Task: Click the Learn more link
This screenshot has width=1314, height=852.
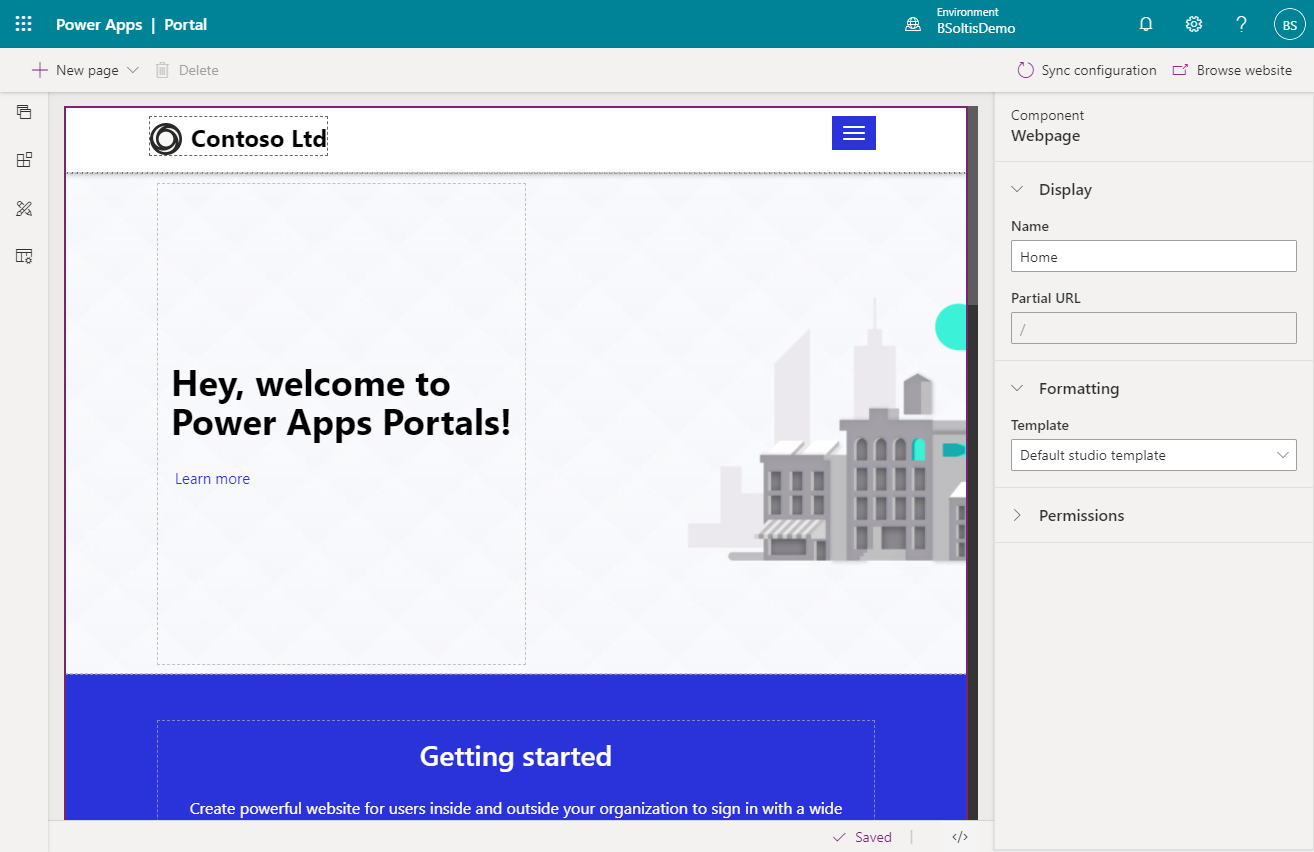Action: coord(212,479)
